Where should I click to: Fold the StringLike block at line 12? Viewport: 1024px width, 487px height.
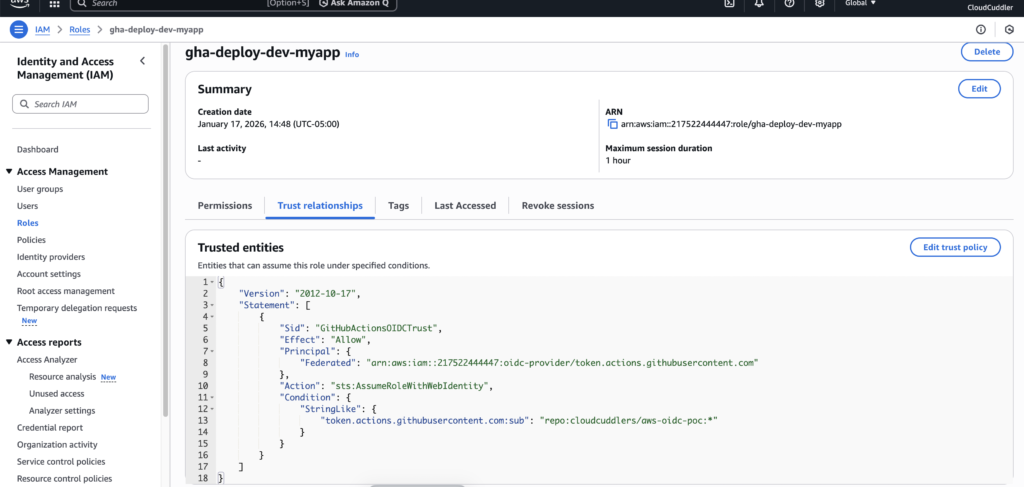click(x=213, y=408)
